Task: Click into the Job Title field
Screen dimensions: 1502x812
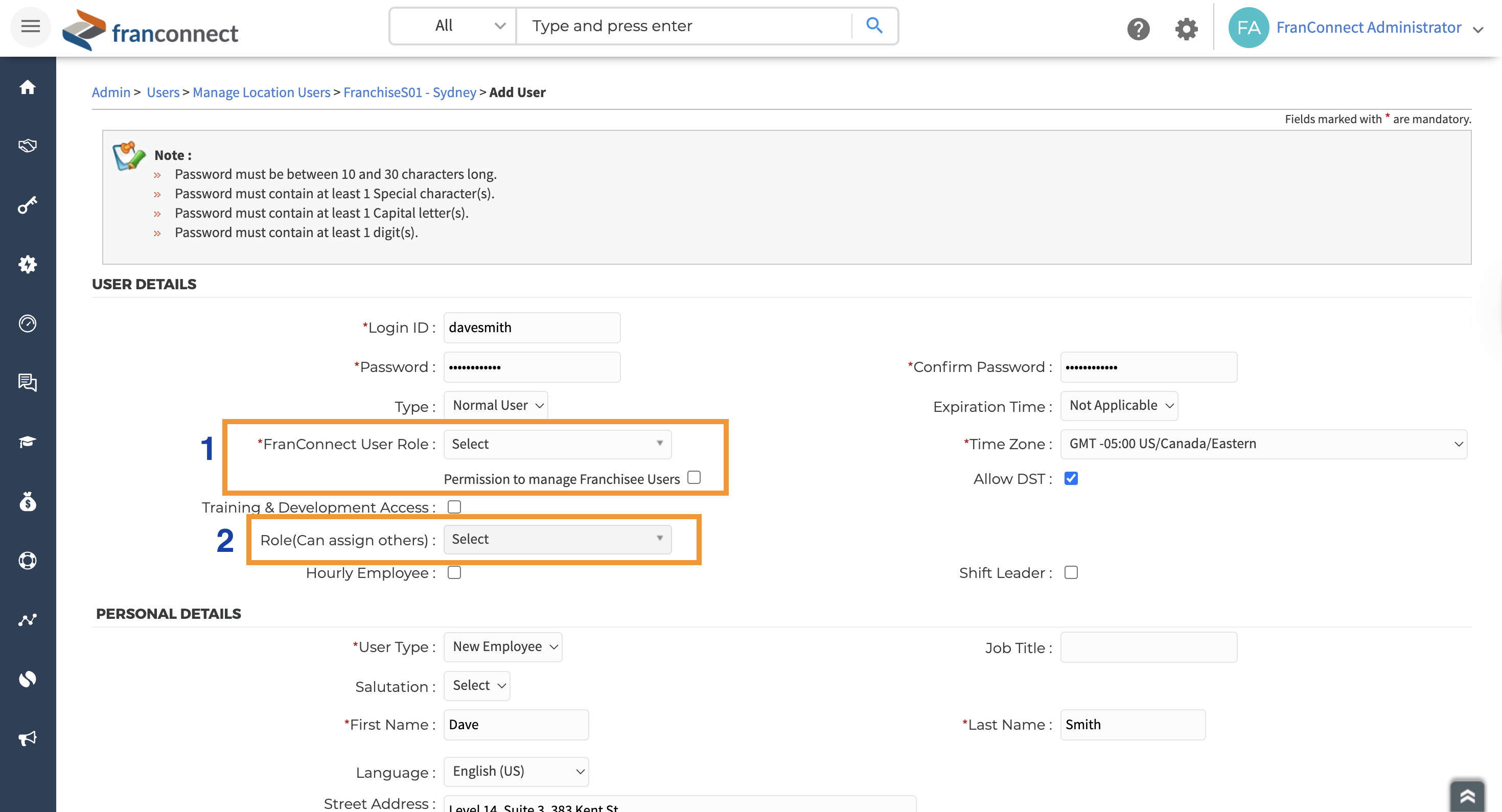Action: [x=1148, y=647]
